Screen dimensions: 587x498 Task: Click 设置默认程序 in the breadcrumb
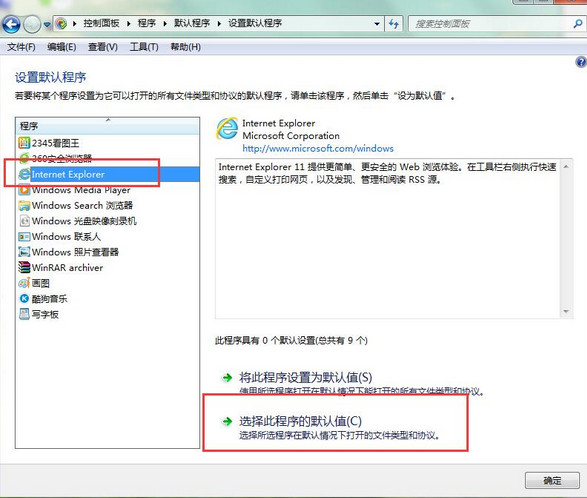tap(255, 23)
